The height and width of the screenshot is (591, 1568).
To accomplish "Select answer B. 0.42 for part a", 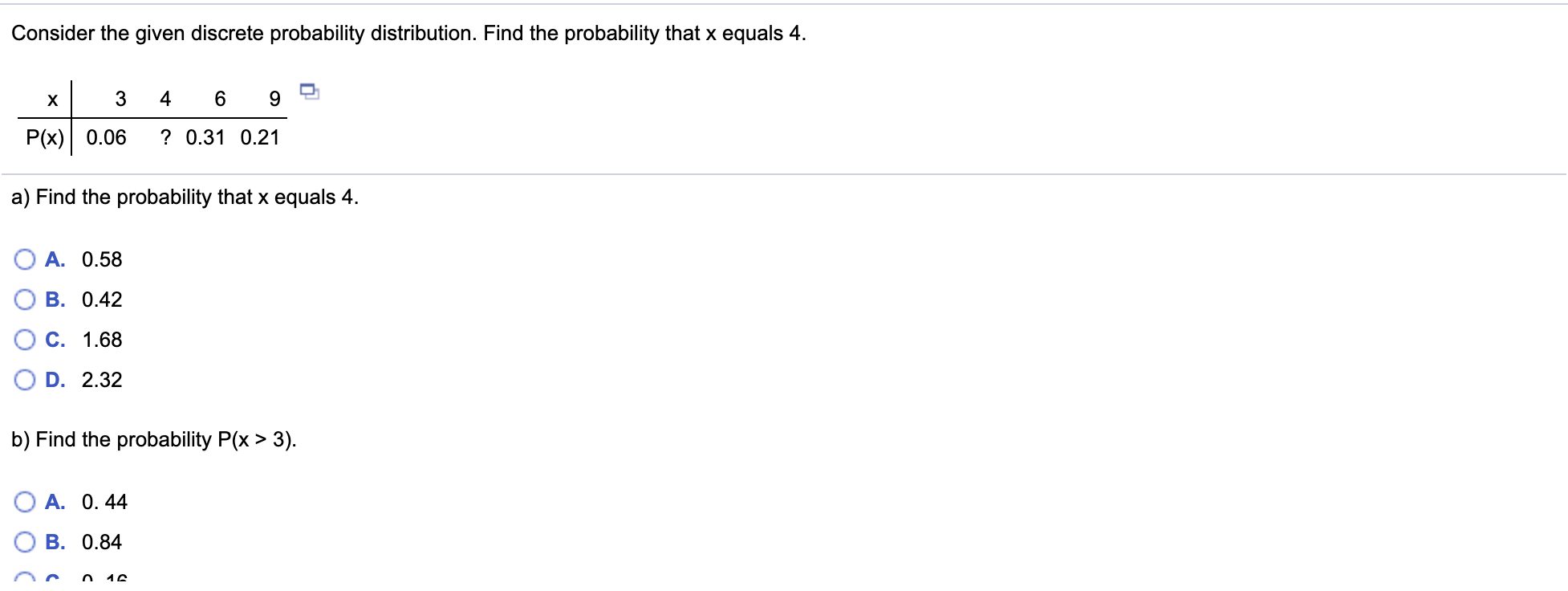I will 25,299.
